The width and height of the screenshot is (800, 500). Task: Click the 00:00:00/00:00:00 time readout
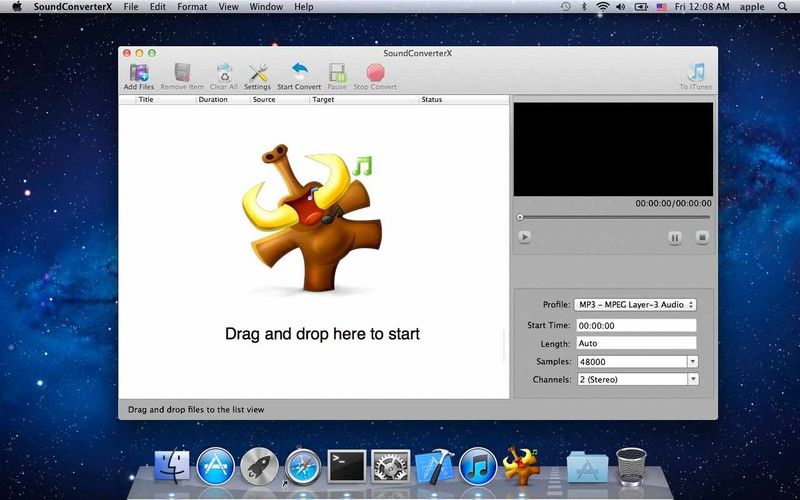(x=673, y=203)
